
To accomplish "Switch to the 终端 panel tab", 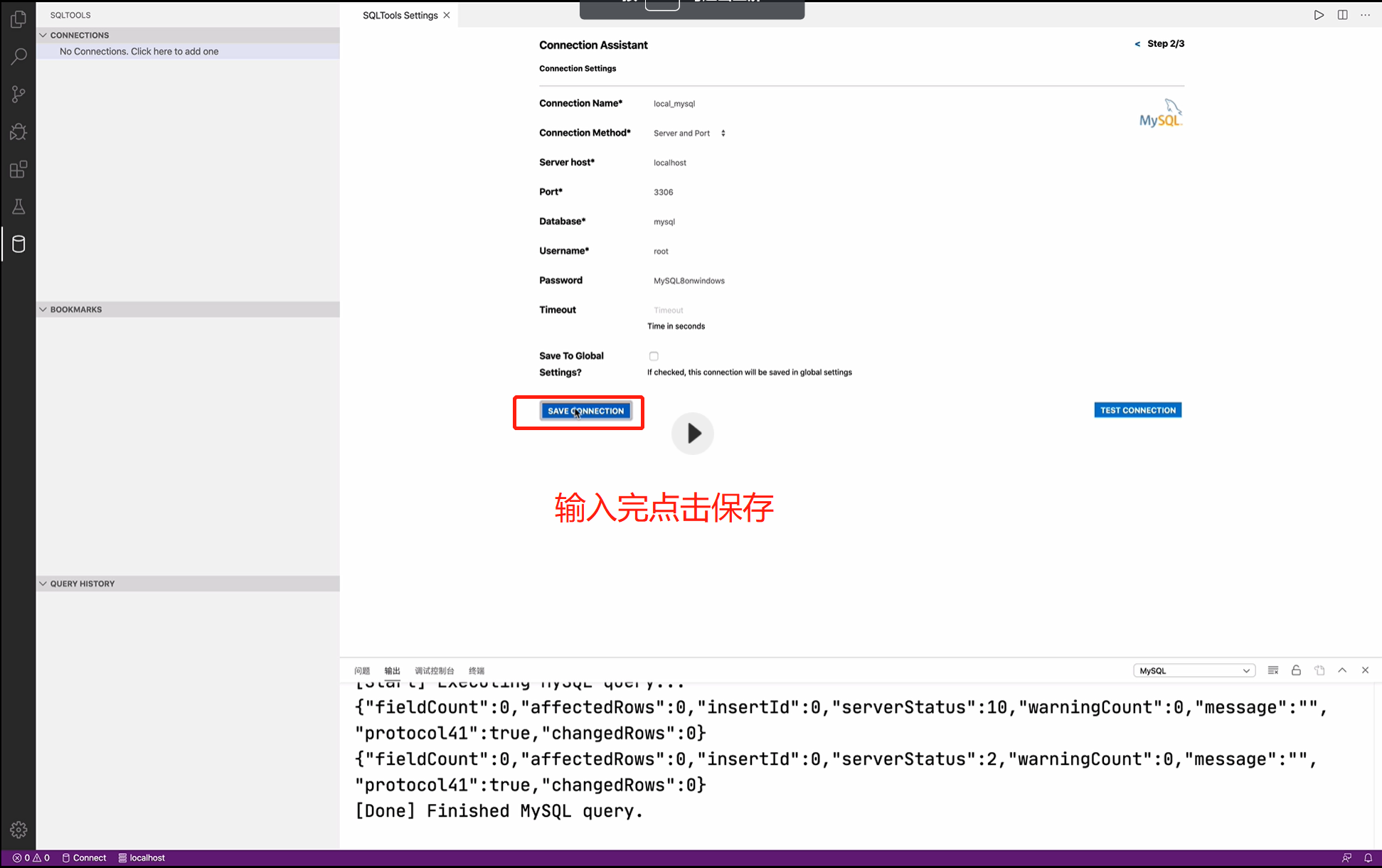I will click(x=477, y=670).
